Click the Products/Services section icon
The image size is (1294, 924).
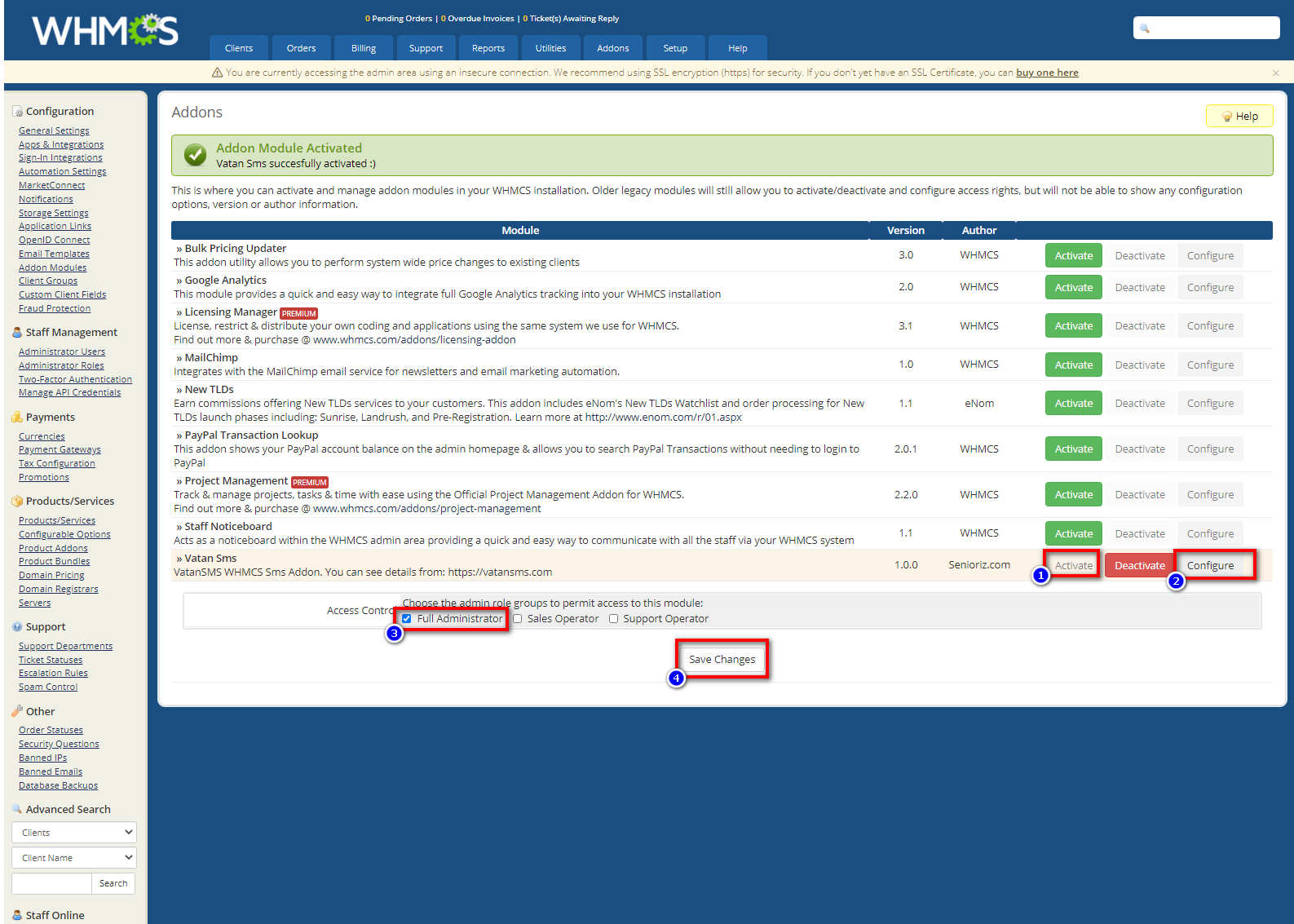pos(17,502)
